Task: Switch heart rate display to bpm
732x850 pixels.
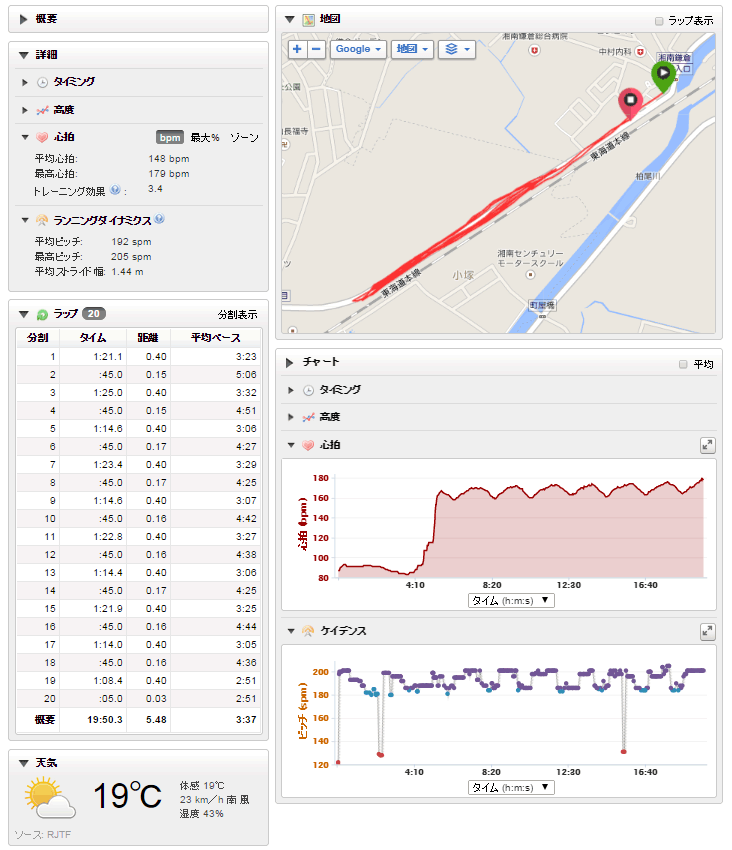Action: pos(169,137)
